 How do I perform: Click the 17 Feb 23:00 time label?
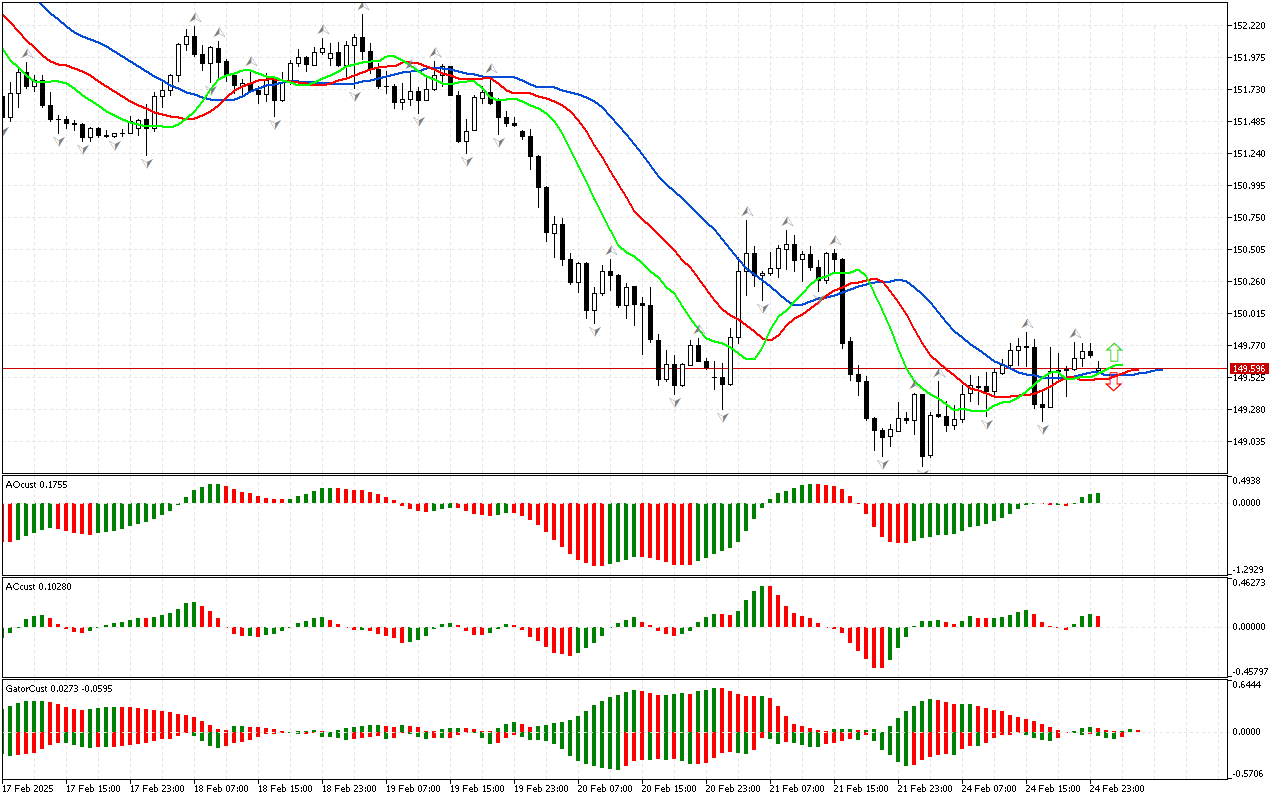[x=158, y=789]
